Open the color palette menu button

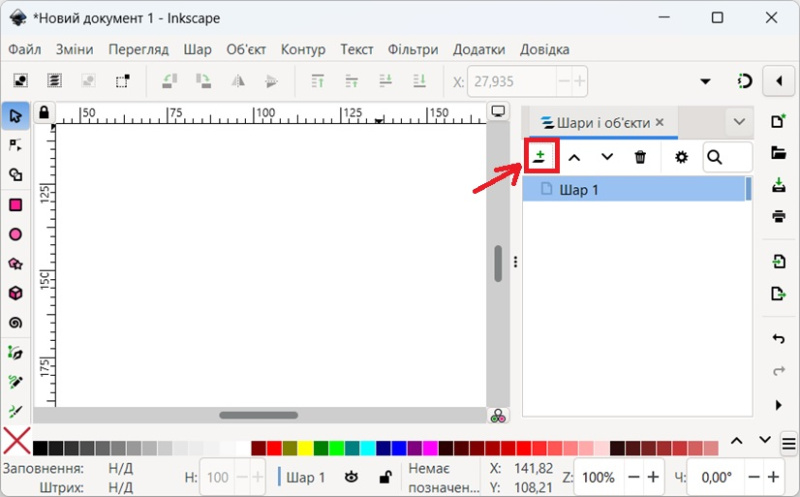click(x=788, y=442)
